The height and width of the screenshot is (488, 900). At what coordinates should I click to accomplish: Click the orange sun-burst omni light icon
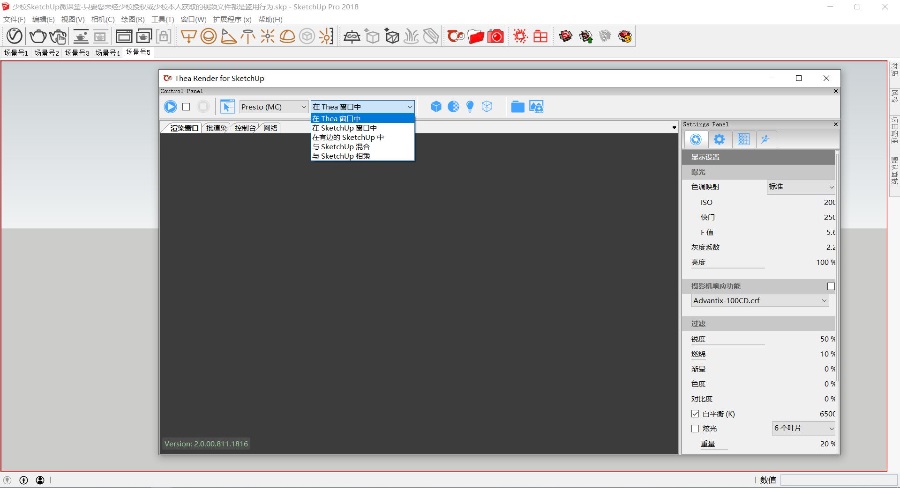point(267,37)
